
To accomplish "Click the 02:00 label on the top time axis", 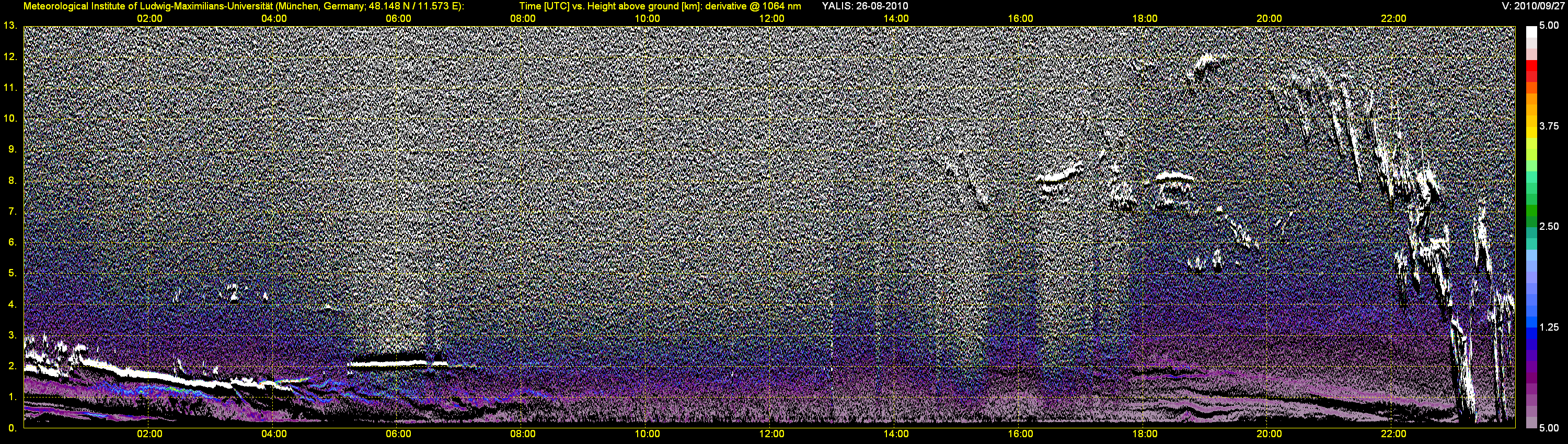I will coord(149,18).
